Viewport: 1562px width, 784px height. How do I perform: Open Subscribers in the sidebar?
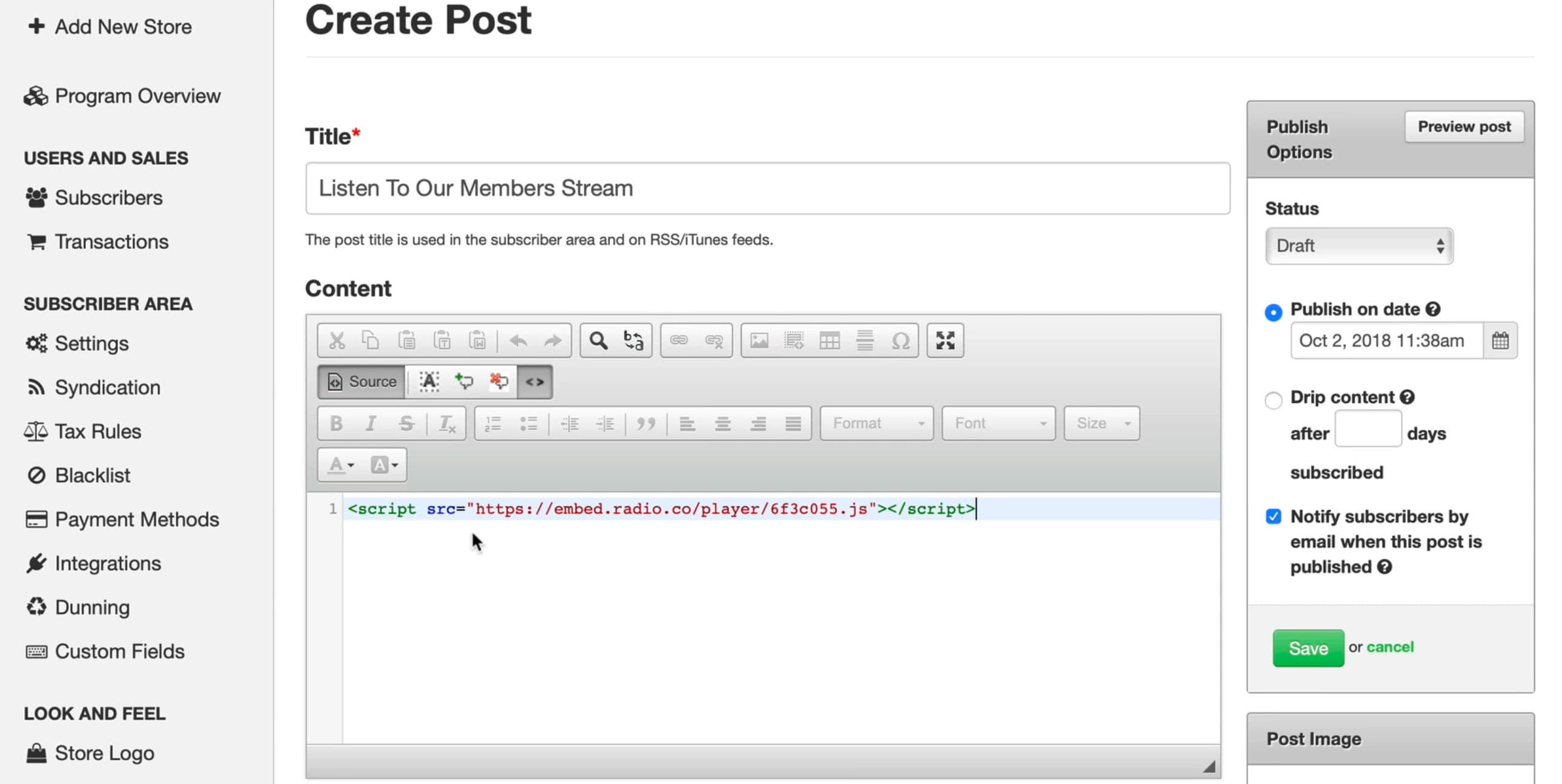[108, 198]
